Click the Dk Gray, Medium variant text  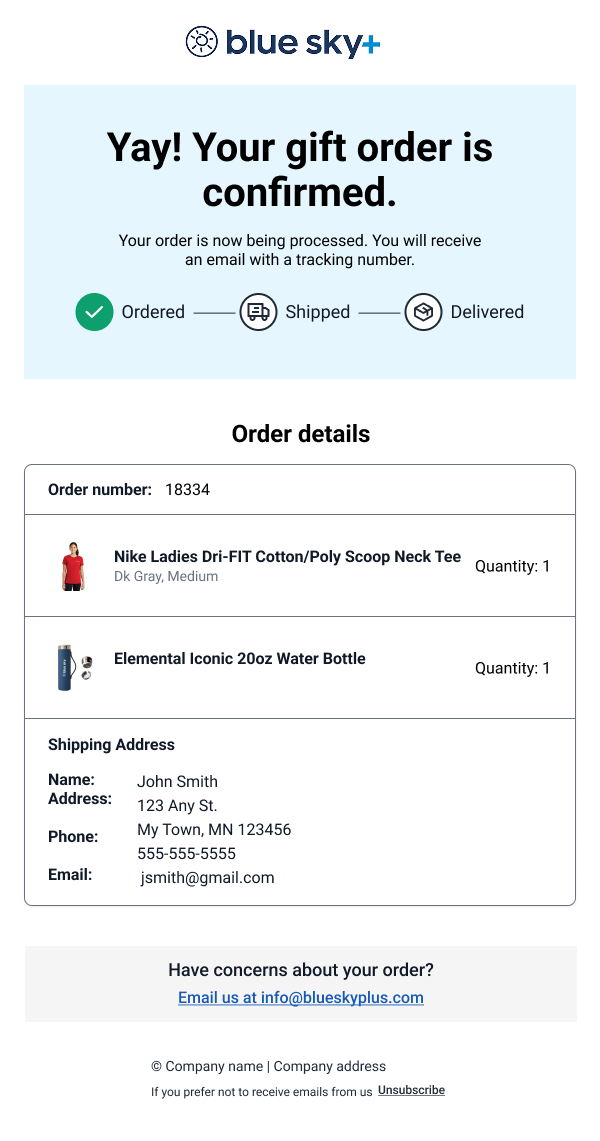tap(166, 577)
